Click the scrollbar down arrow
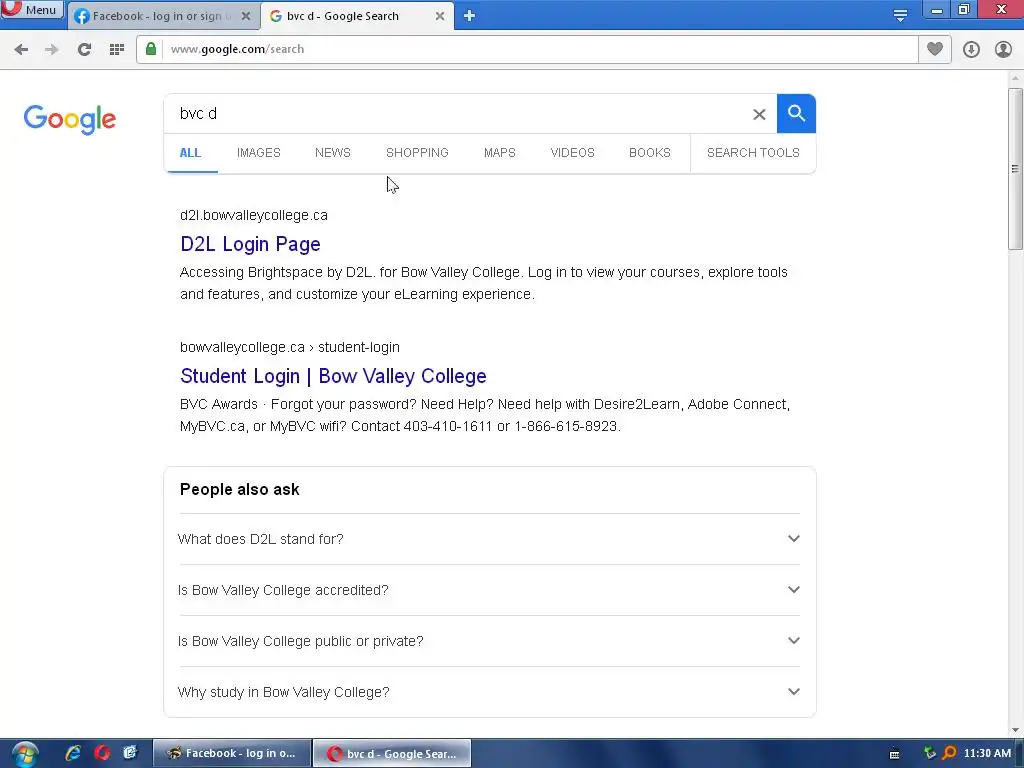This screenshot has width=1024, height=768. tap(1015, 729)
